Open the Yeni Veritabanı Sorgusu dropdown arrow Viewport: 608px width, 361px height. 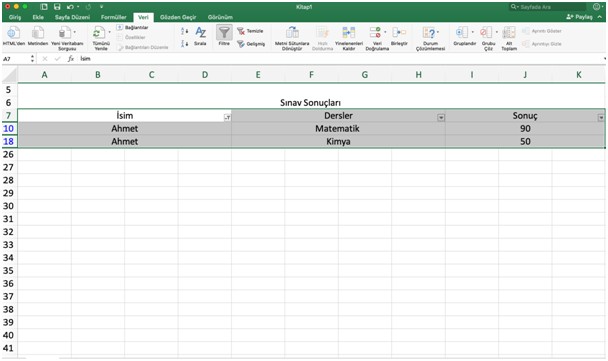[x=75, y=32]
